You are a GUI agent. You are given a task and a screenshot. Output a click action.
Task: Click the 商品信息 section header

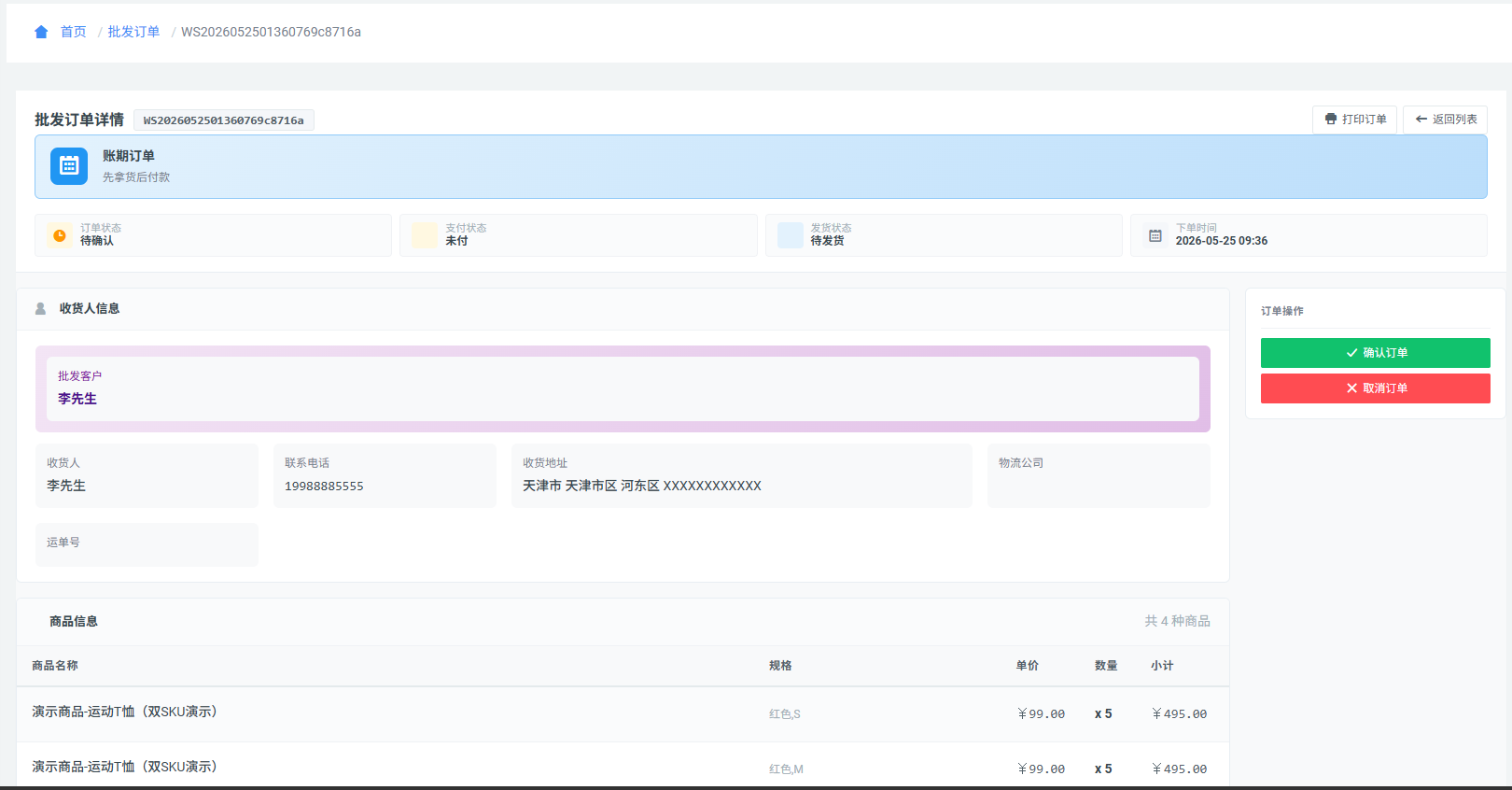coord(74,621)
